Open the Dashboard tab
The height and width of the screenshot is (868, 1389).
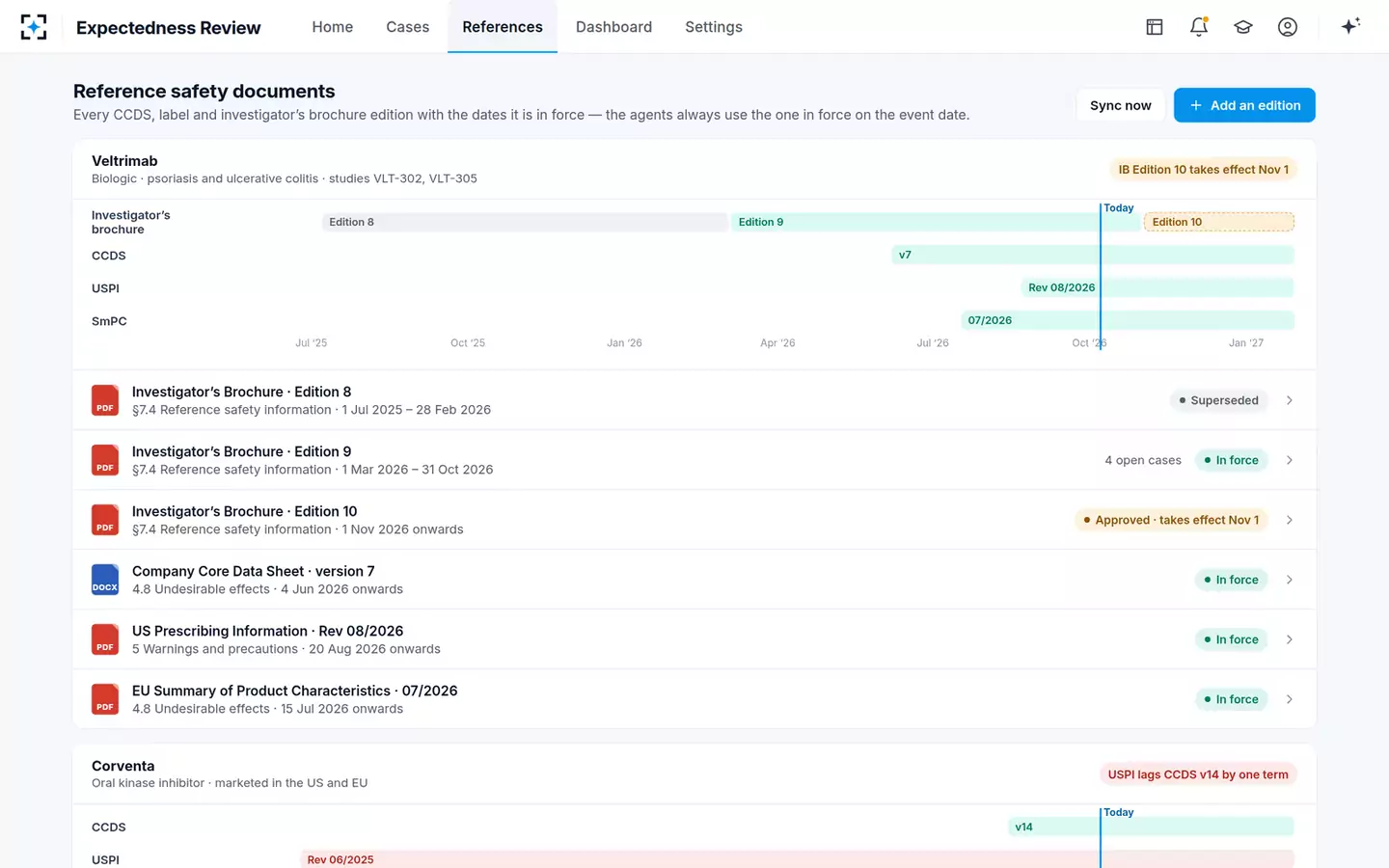613,27
